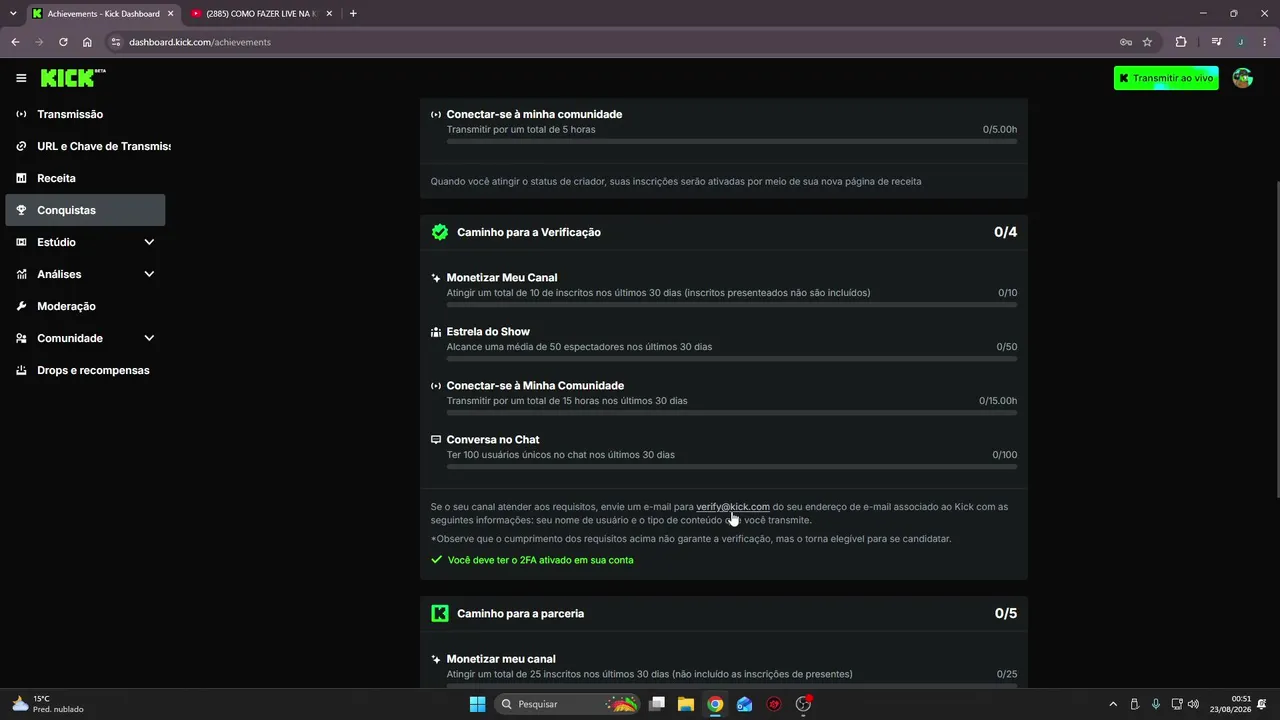Show hidden system tray icons
Image resolution: width=1280 pixels, height=720 pixels.
tap(1113, 704)
